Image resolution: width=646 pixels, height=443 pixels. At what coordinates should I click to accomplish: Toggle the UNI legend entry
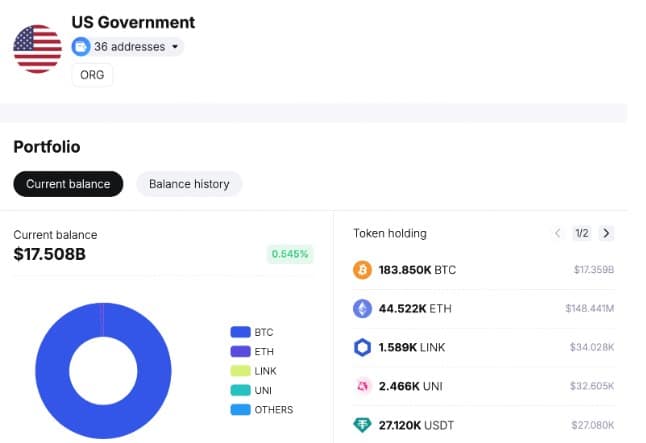tap(262, 390)
